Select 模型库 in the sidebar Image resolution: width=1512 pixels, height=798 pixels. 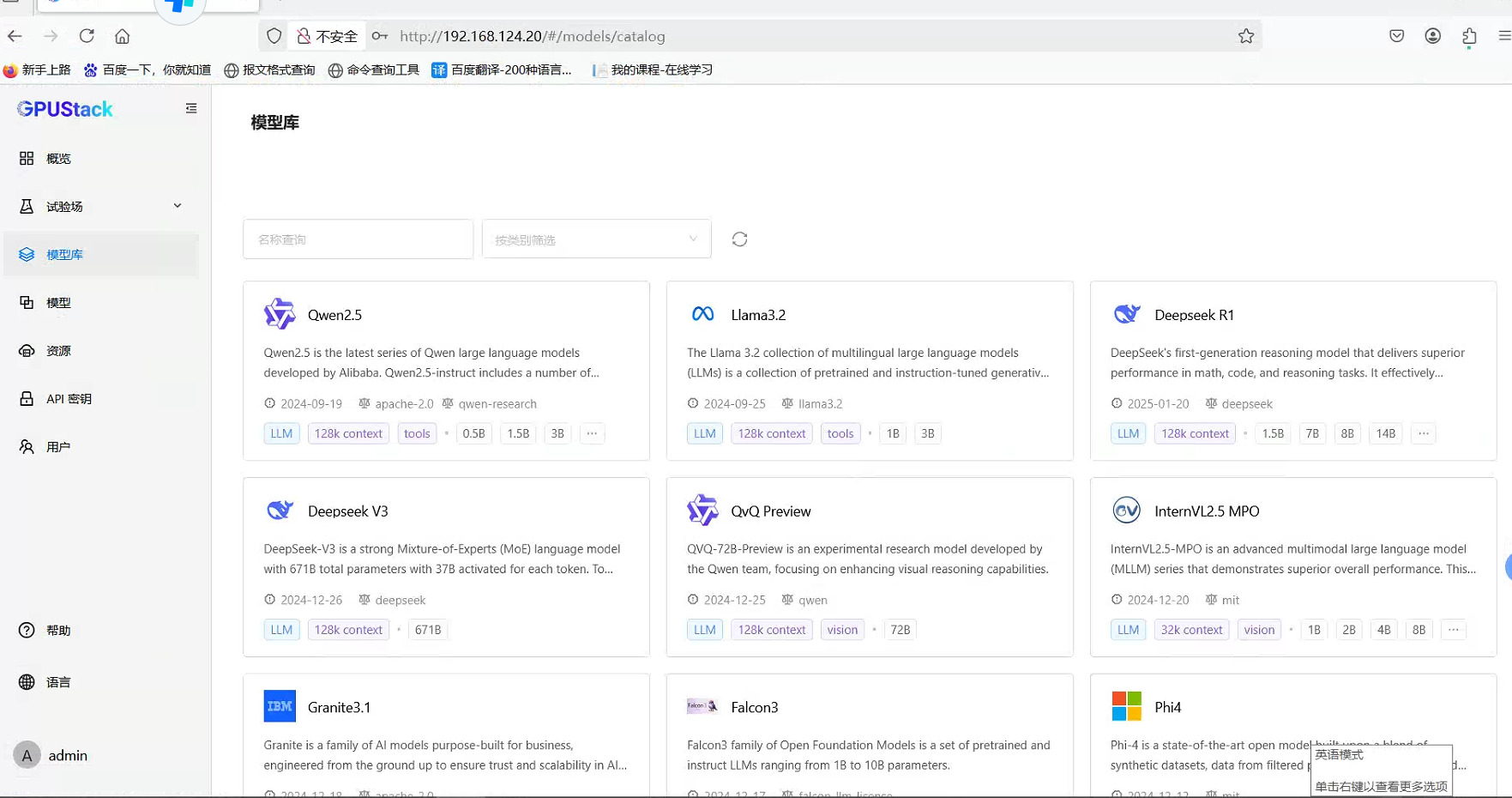[x=101, y=255]
